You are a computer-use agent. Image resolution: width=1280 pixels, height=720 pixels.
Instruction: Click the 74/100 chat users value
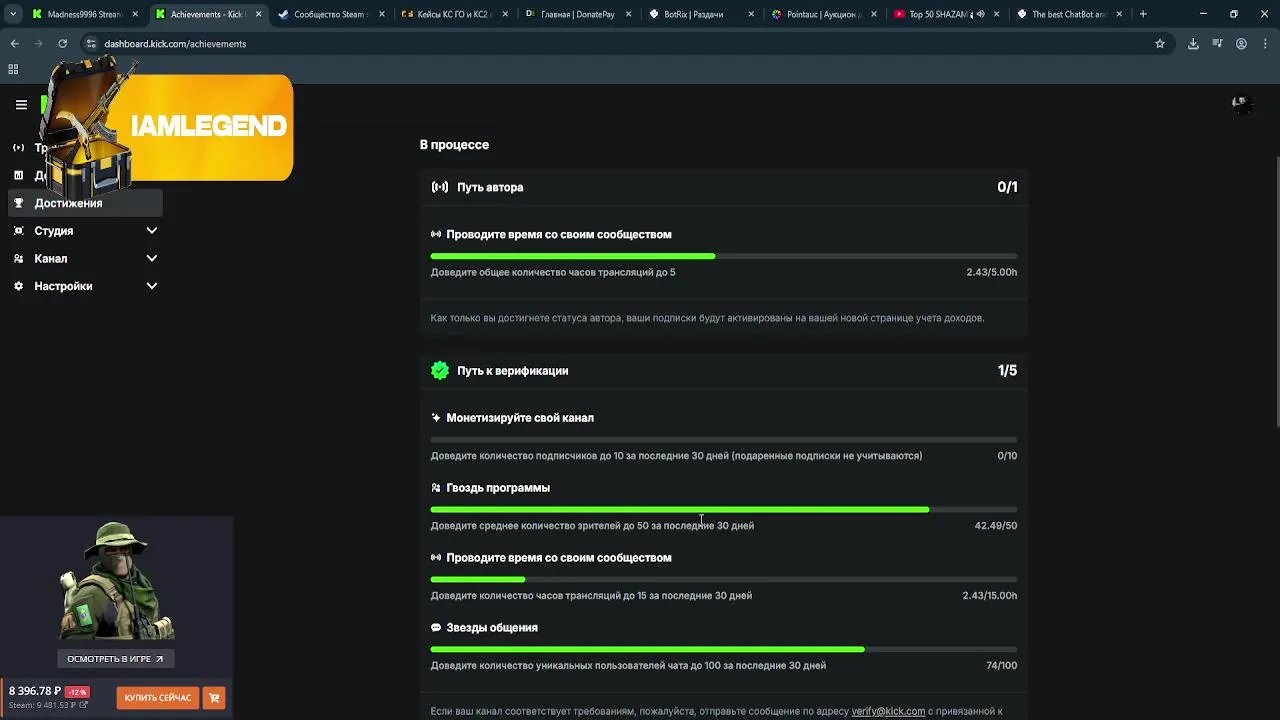[1001, 666]
